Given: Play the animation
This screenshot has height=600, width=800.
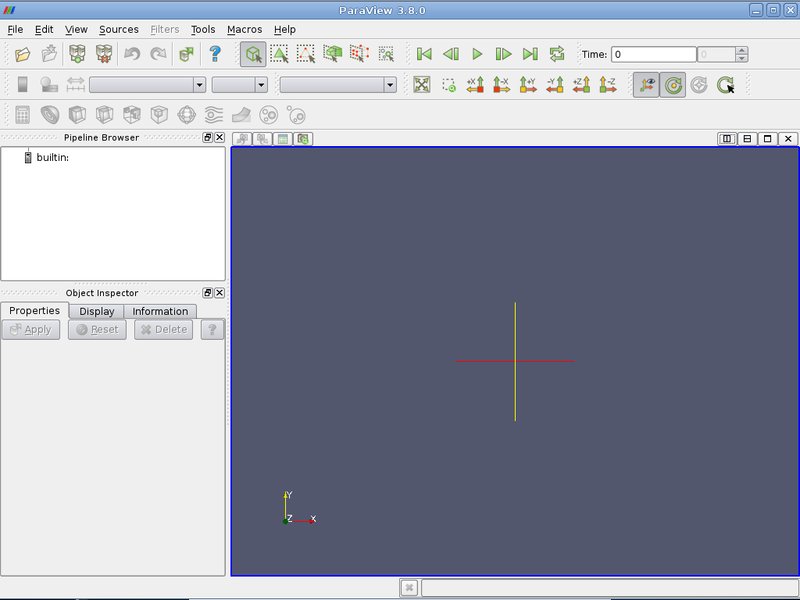Looking at the screenshot, I should tap(477, 54).
